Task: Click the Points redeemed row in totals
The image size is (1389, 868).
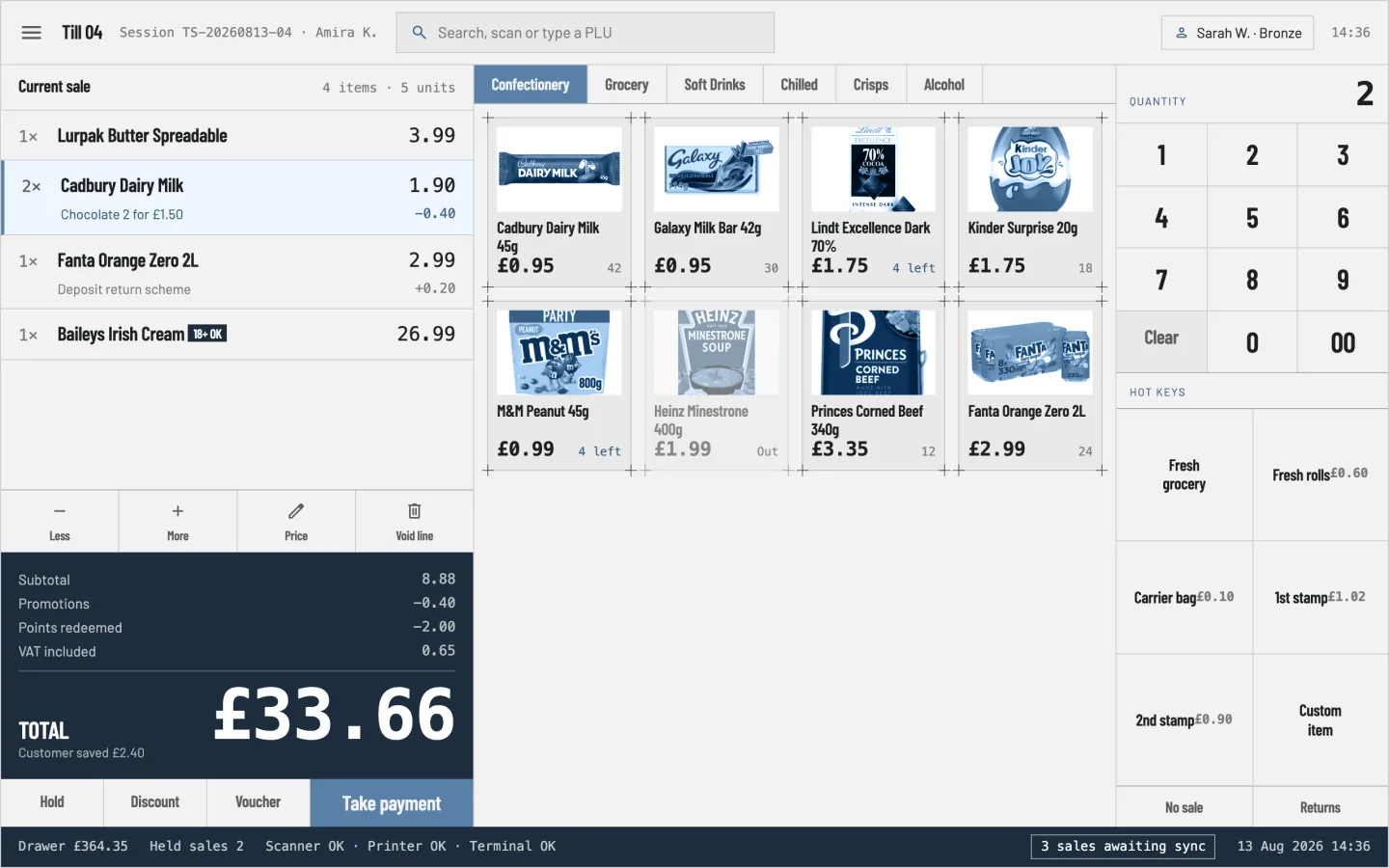Action: (236, 627)
